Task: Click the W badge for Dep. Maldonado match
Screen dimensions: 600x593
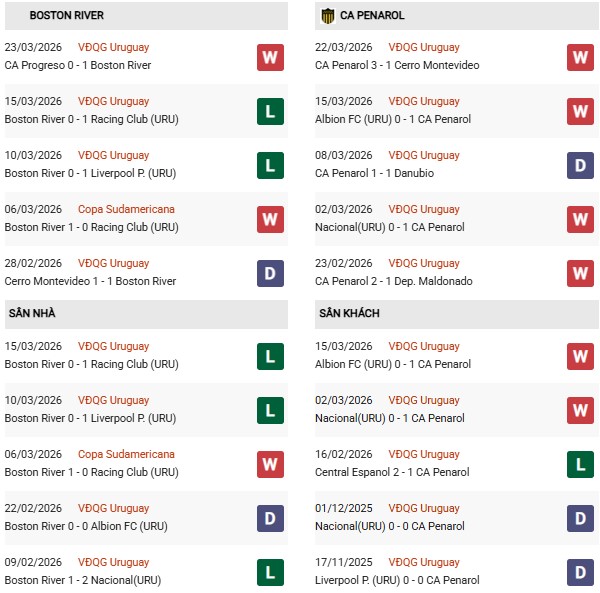Action: click(580, 273)
